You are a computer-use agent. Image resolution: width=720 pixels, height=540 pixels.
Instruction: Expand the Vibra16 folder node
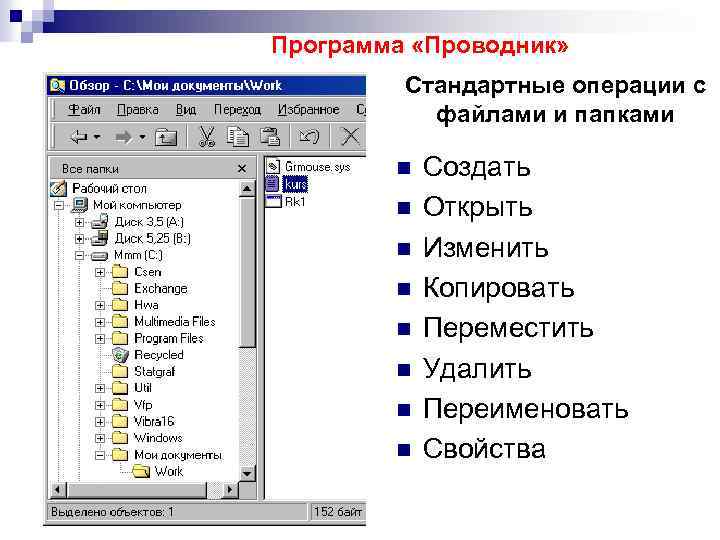tap(100, 422)
